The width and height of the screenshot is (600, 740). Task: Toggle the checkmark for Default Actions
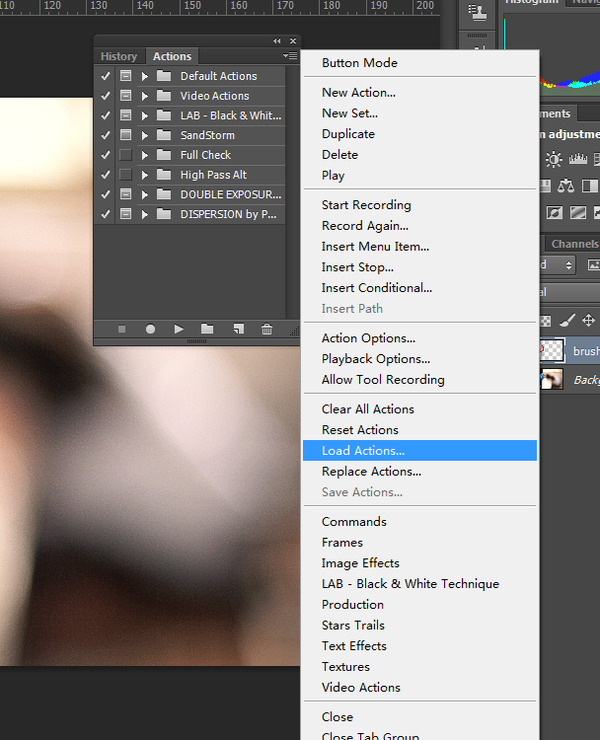106,76
